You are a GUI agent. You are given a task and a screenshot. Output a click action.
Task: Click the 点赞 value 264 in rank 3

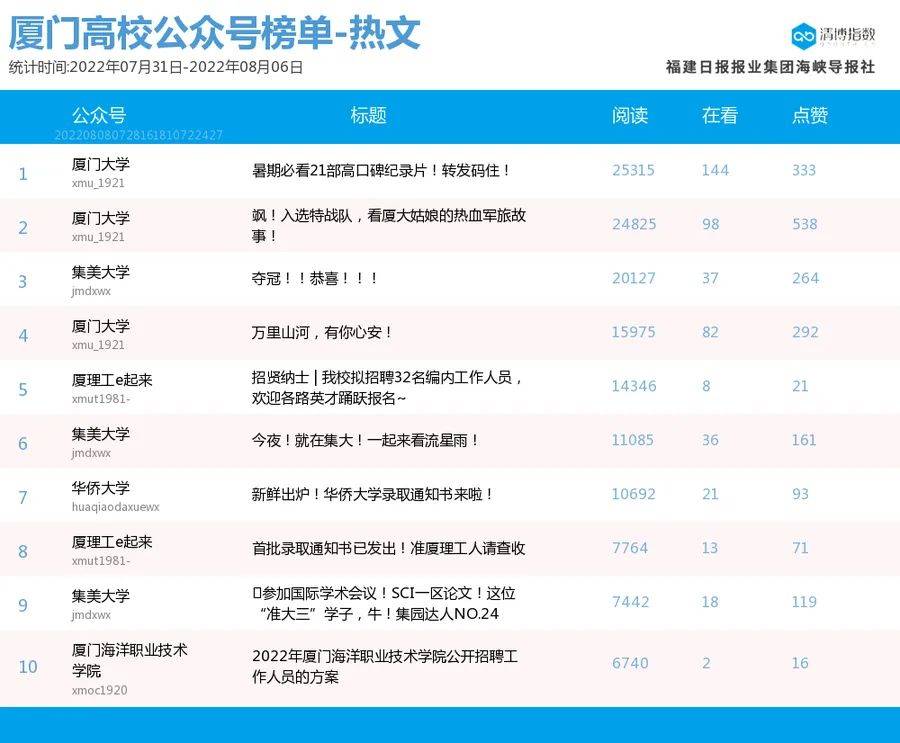point(805,278)
